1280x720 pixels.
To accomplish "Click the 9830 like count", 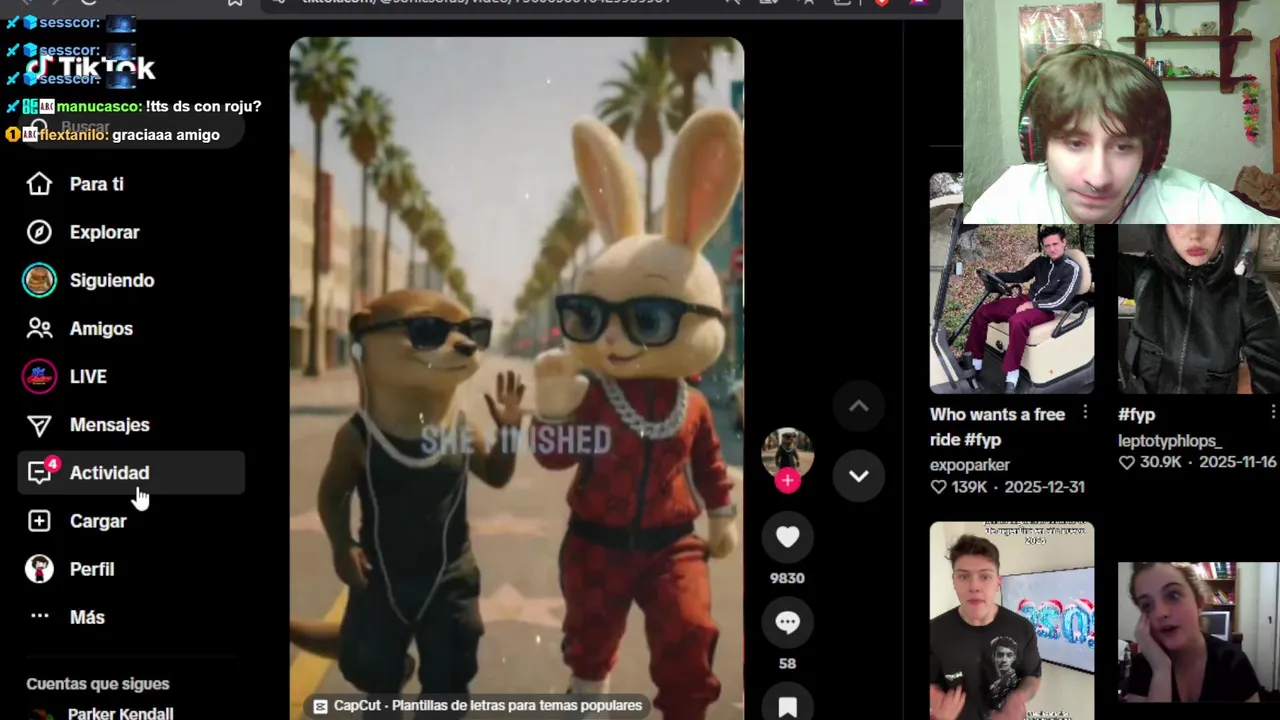I will [x=787, y=578].
